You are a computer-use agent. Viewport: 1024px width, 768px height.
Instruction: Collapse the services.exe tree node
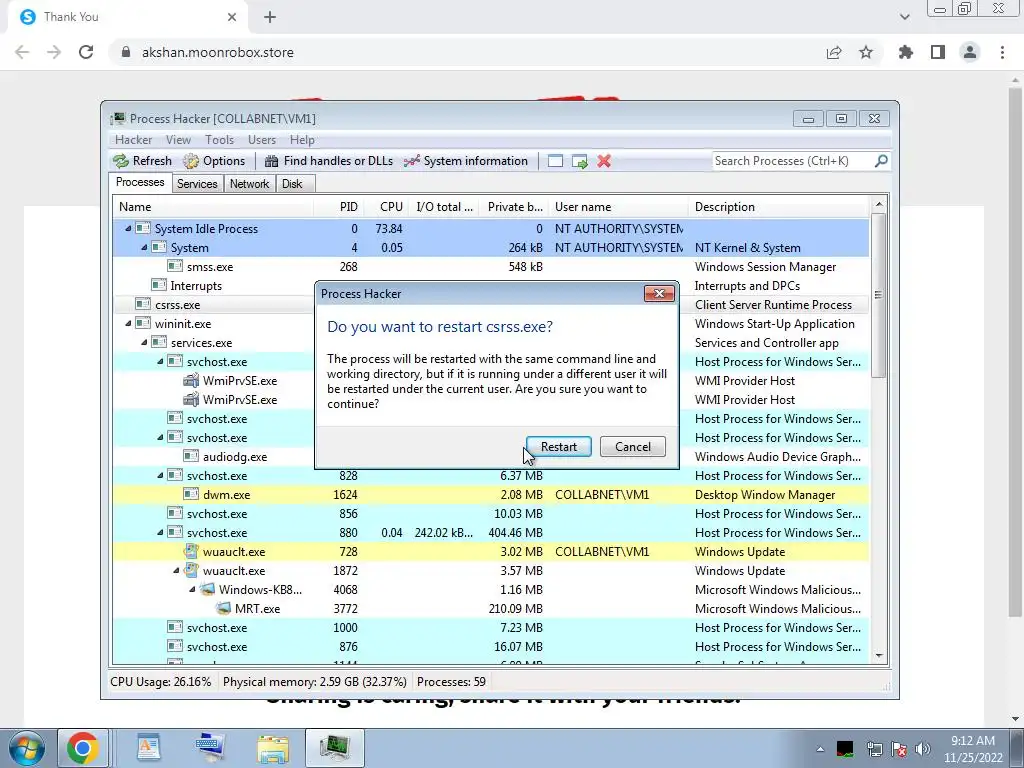[144, 343]
